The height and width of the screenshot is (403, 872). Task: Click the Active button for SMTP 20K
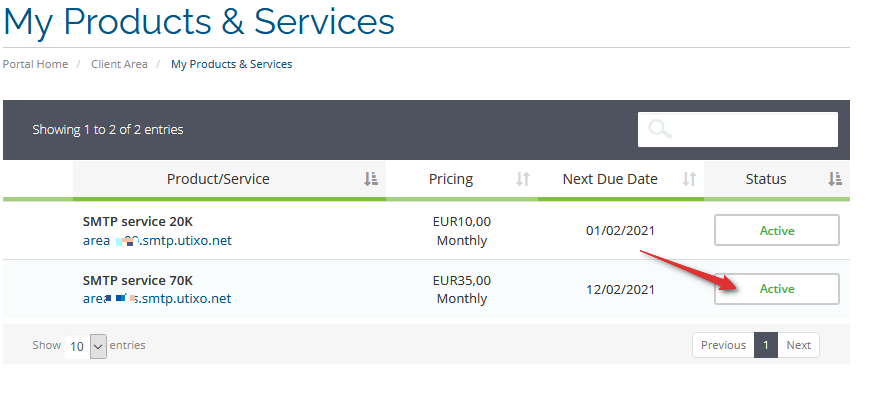coord(776,230)
